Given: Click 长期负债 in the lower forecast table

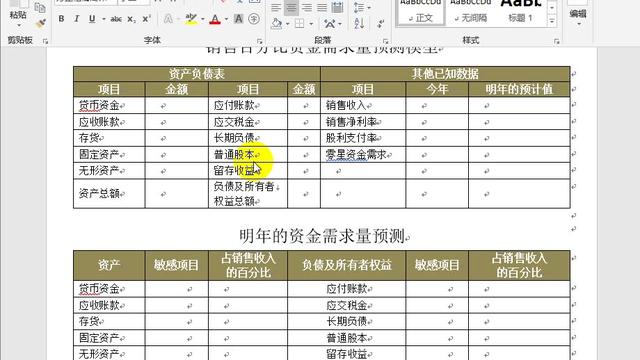Looking at the screenshot, I should (347, 322).
